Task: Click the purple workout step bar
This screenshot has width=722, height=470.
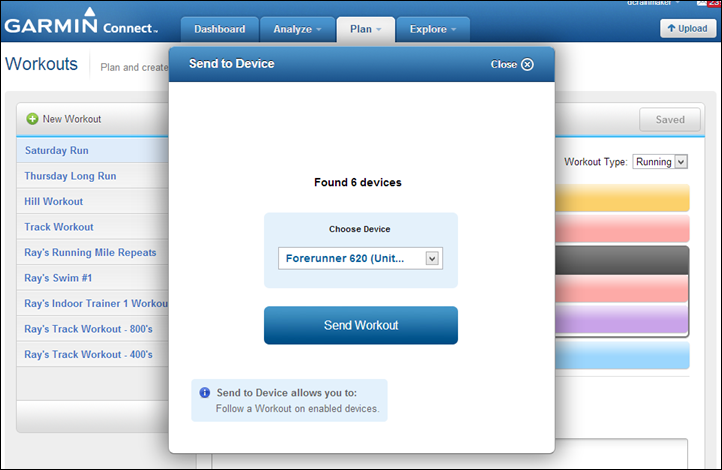Action: [621, 319]
